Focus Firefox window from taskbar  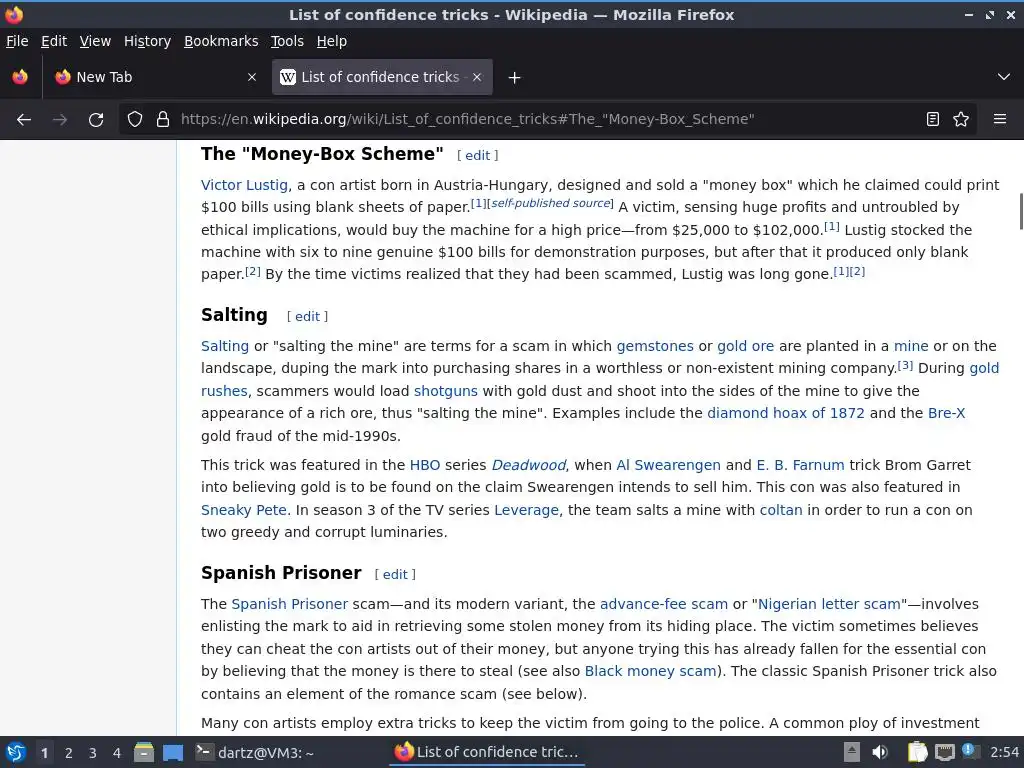(x=487, y=752)
